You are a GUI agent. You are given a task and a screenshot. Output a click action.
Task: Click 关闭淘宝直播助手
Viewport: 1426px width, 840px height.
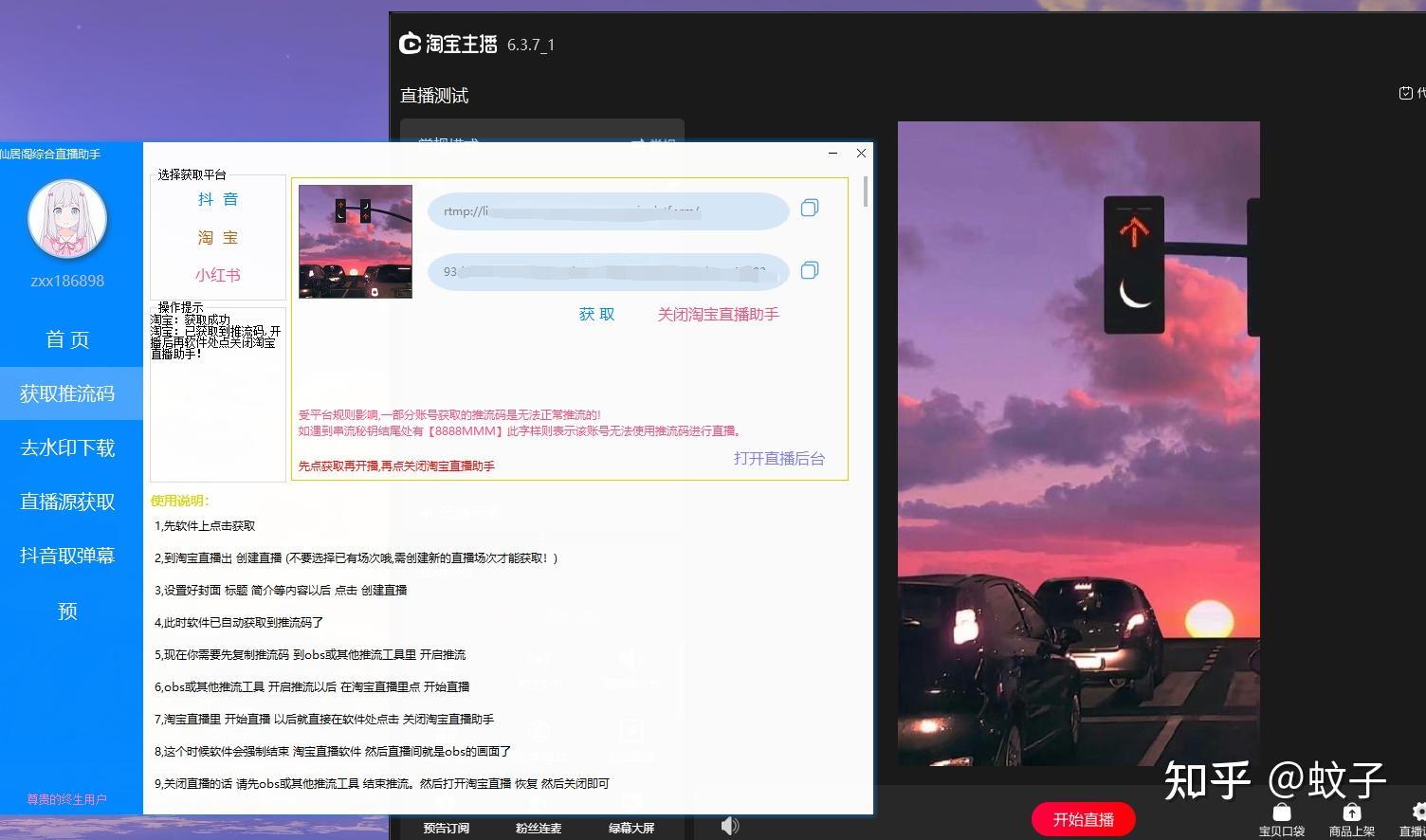719,314
